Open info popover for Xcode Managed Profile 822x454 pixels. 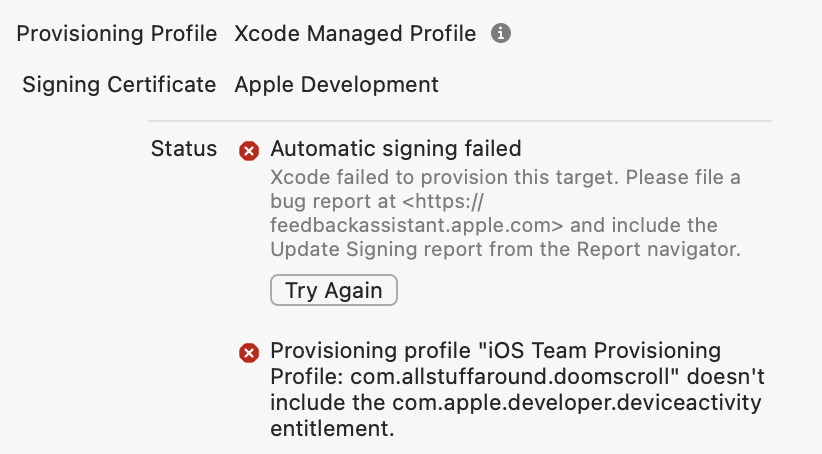[x=501, y=34]
